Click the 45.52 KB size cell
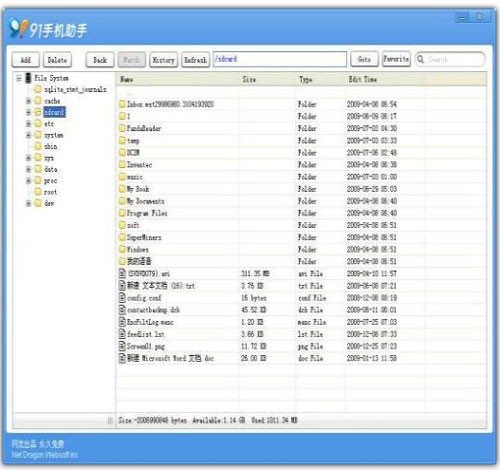 pyautogui.click(x=254, y=310)
